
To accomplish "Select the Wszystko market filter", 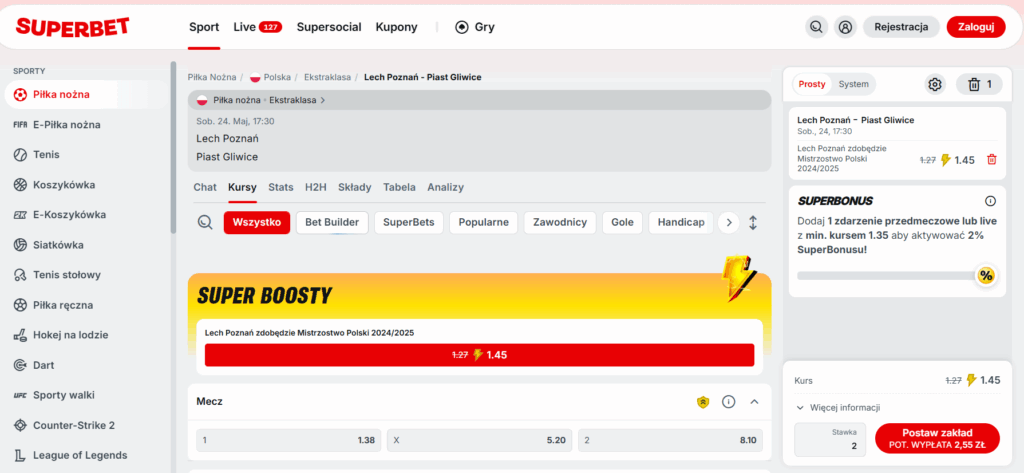I will [x=257, y=222].
